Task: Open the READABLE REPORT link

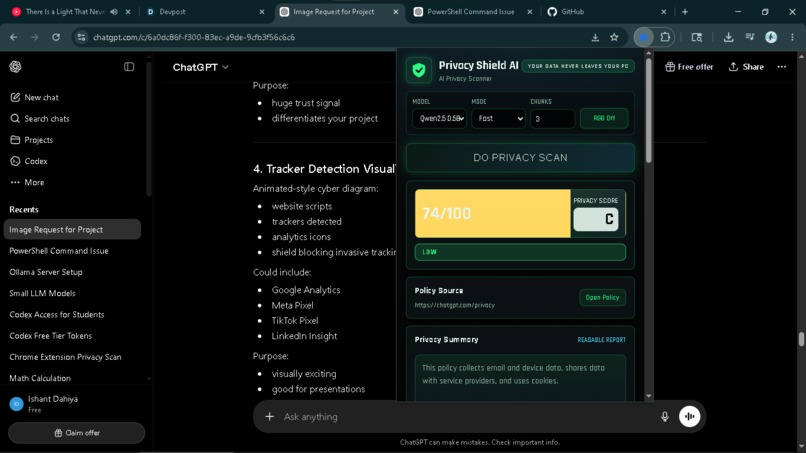Action: (601, 340)
